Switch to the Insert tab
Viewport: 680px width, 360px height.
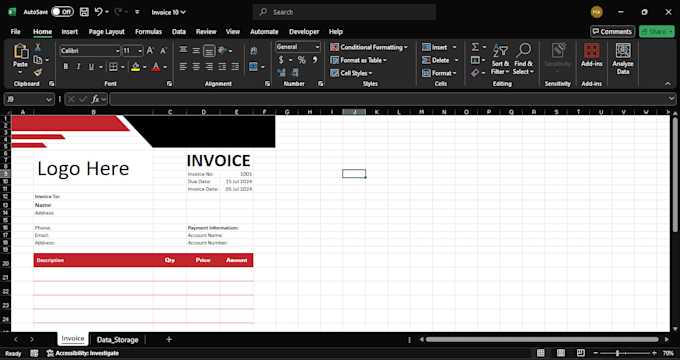70,32
